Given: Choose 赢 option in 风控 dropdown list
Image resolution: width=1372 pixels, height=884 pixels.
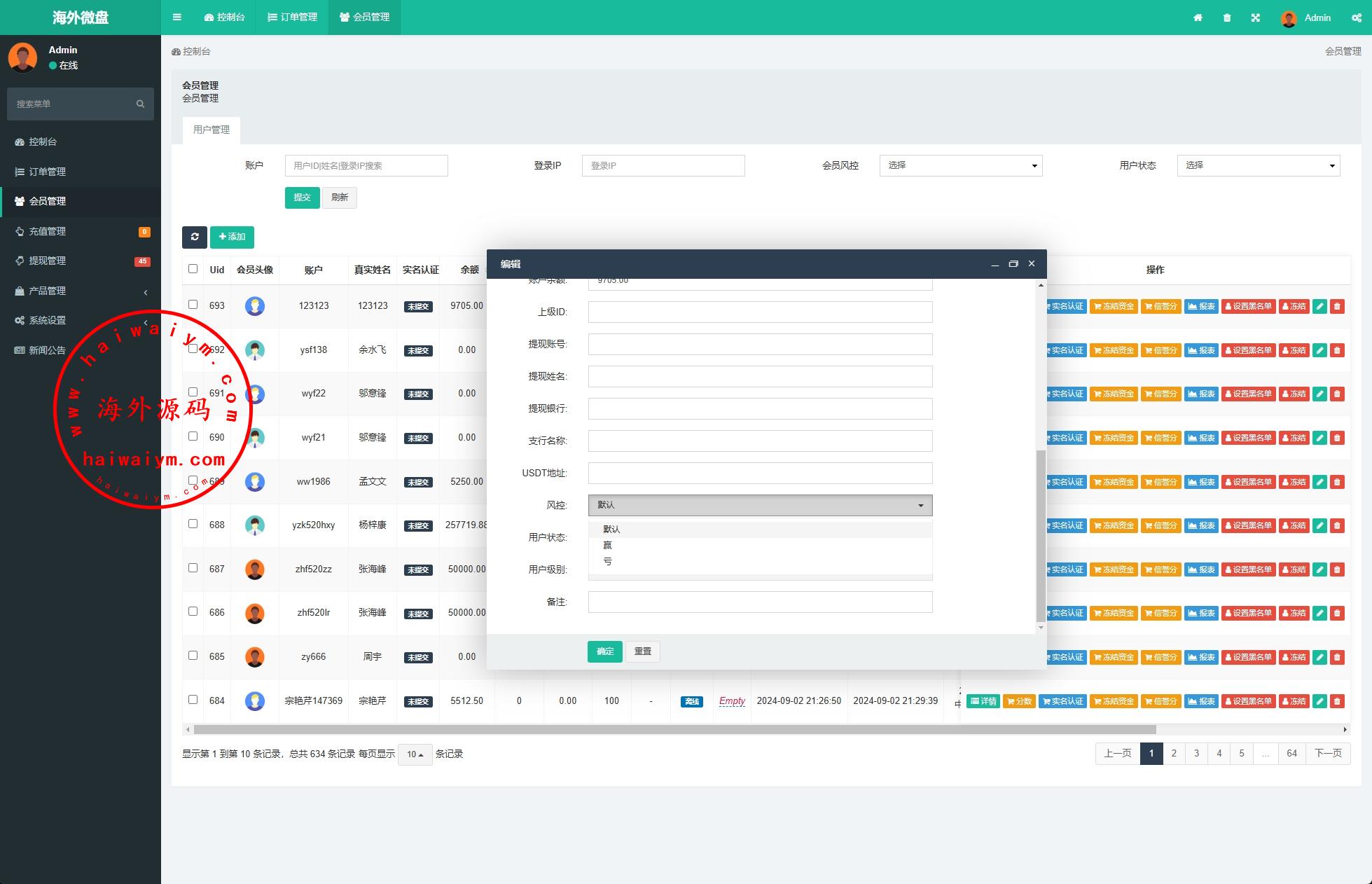Looking at the screenshot, I should point(607,545).
